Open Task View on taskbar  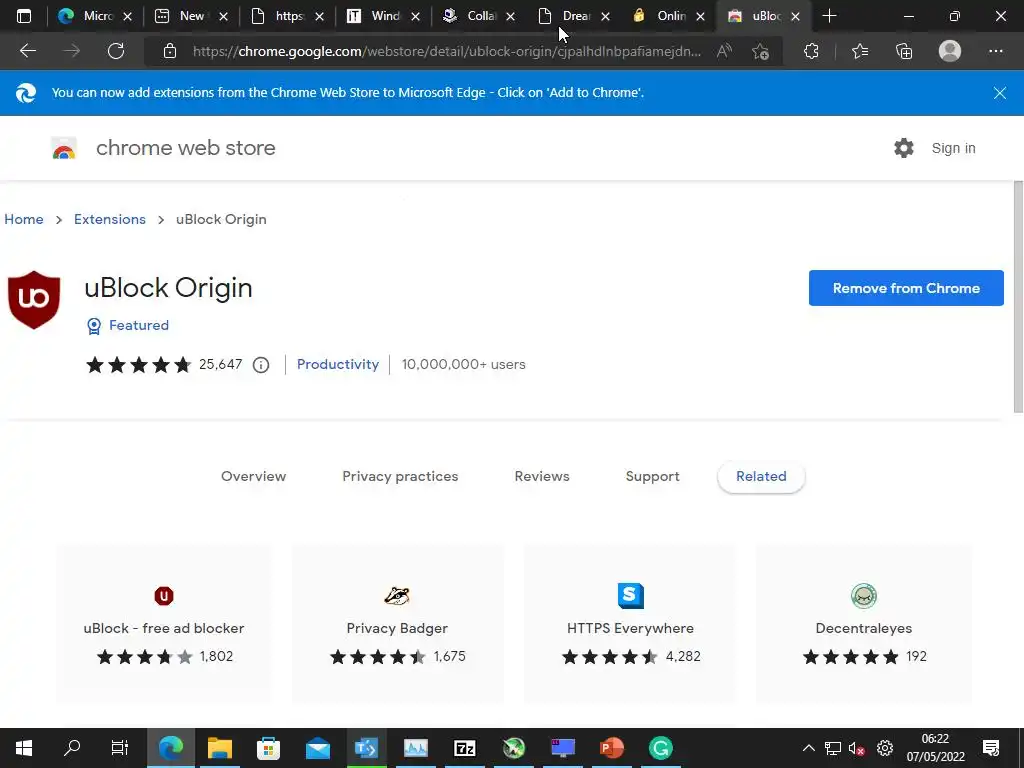[x=120, y=748]
